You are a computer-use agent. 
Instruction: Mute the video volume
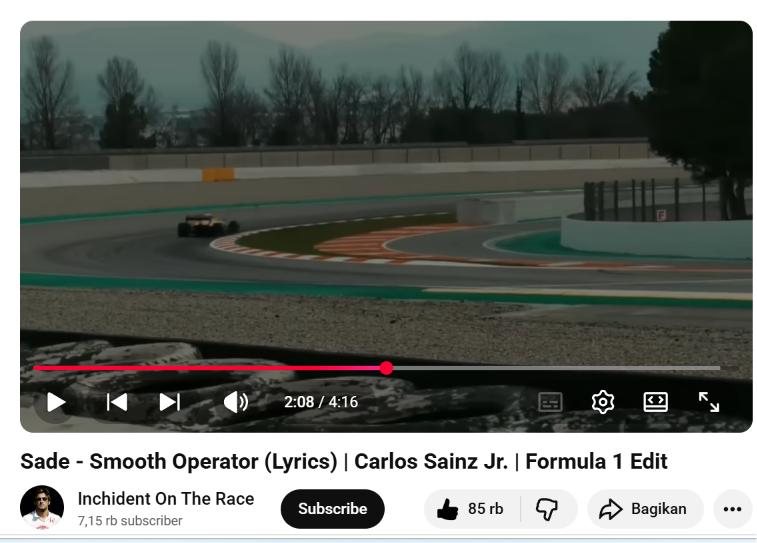tap(236, 402)
